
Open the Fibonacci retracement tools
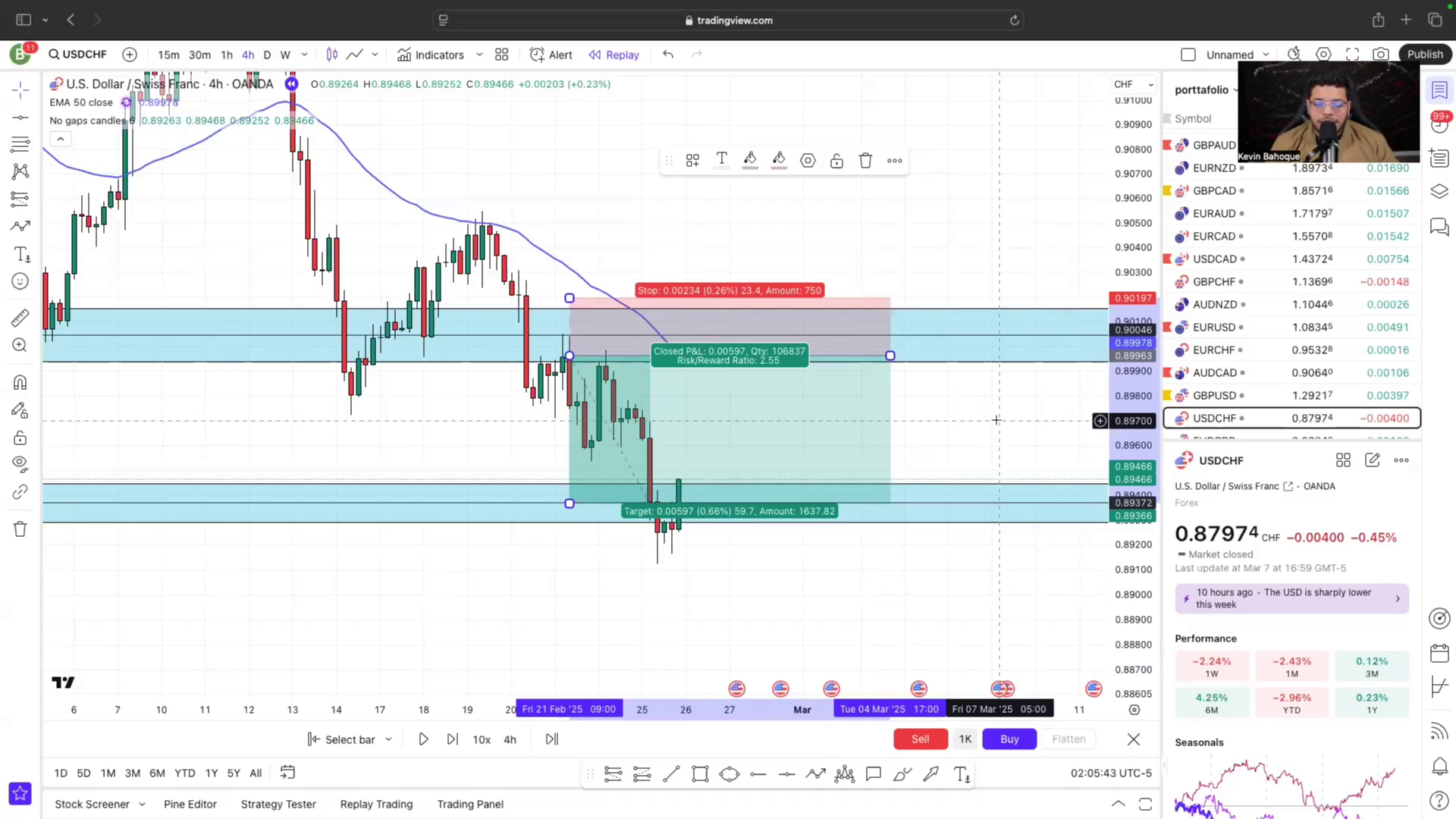click(20, 144)
